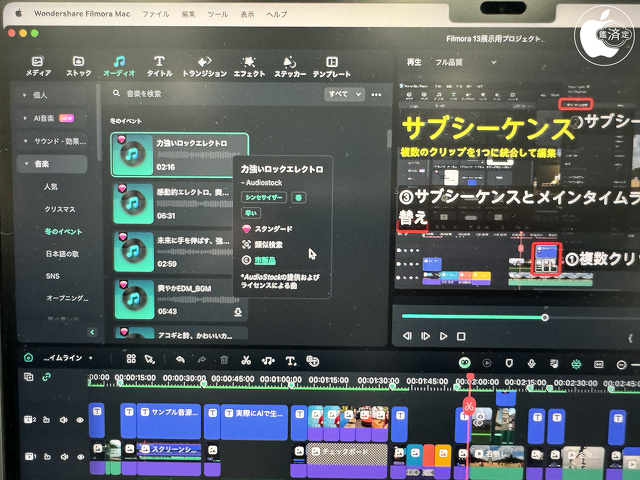Switch to the タイトル (Titles) tool
640x480 pixels.
click(x=159, y=66)
